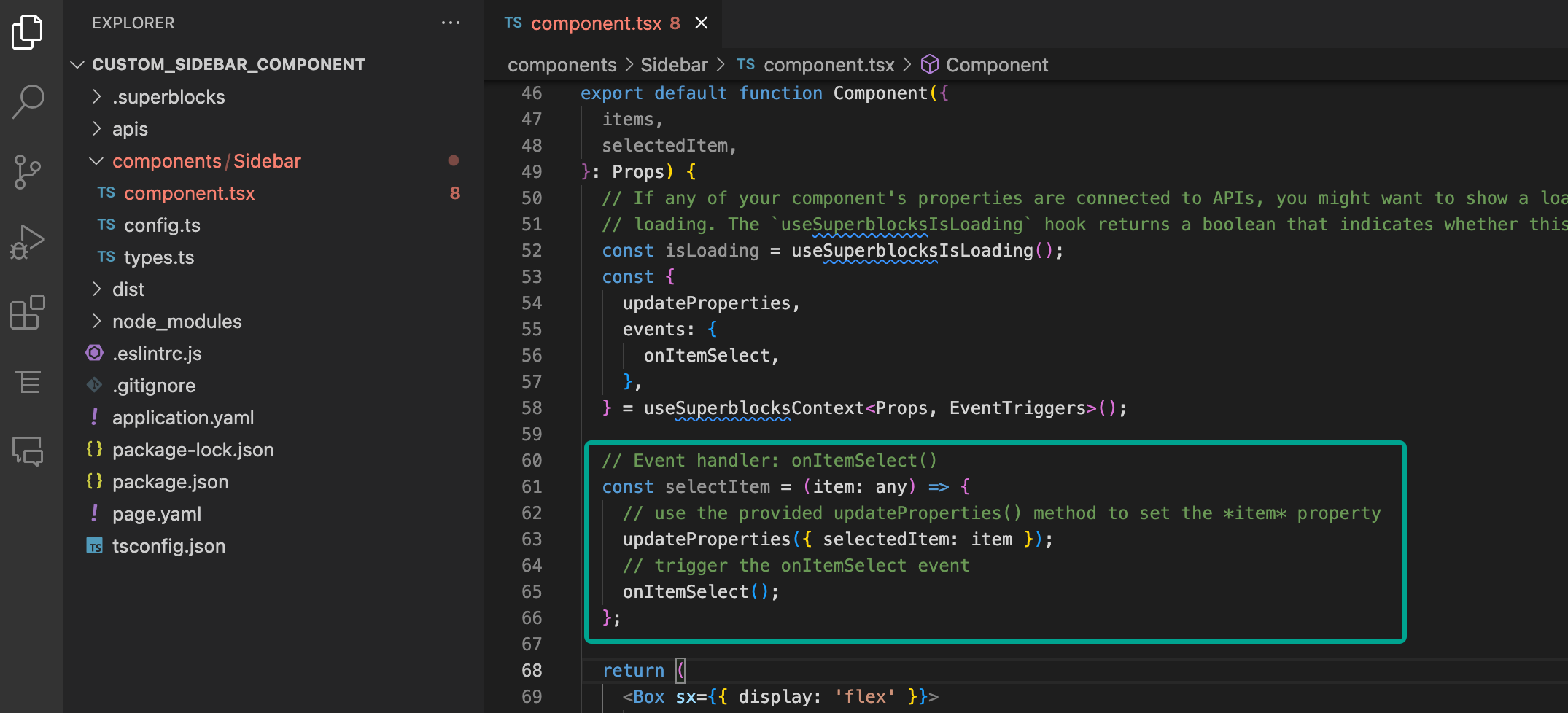Click the return keyword on line 68
The height and width of the screenshot is (713, 1568).
coord(633,671)
